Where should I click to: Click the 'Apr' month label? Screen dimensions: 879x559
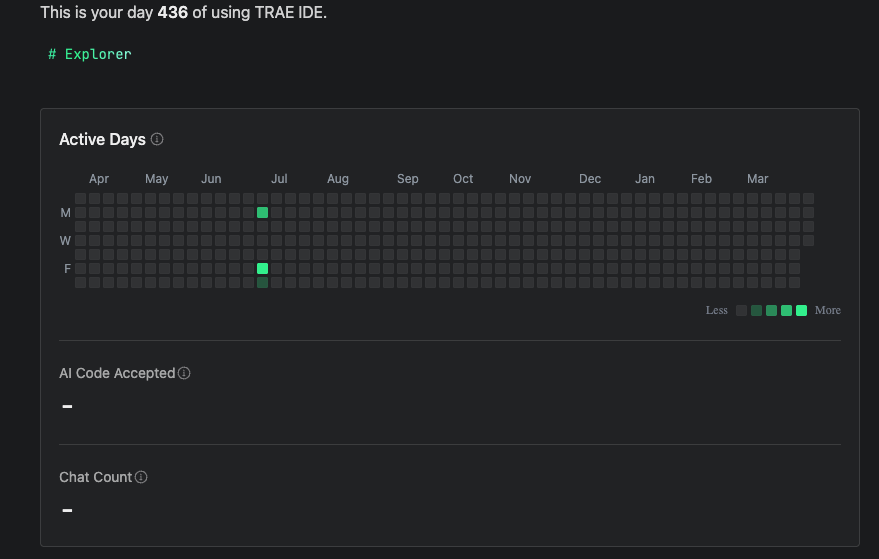click(99, 179)
